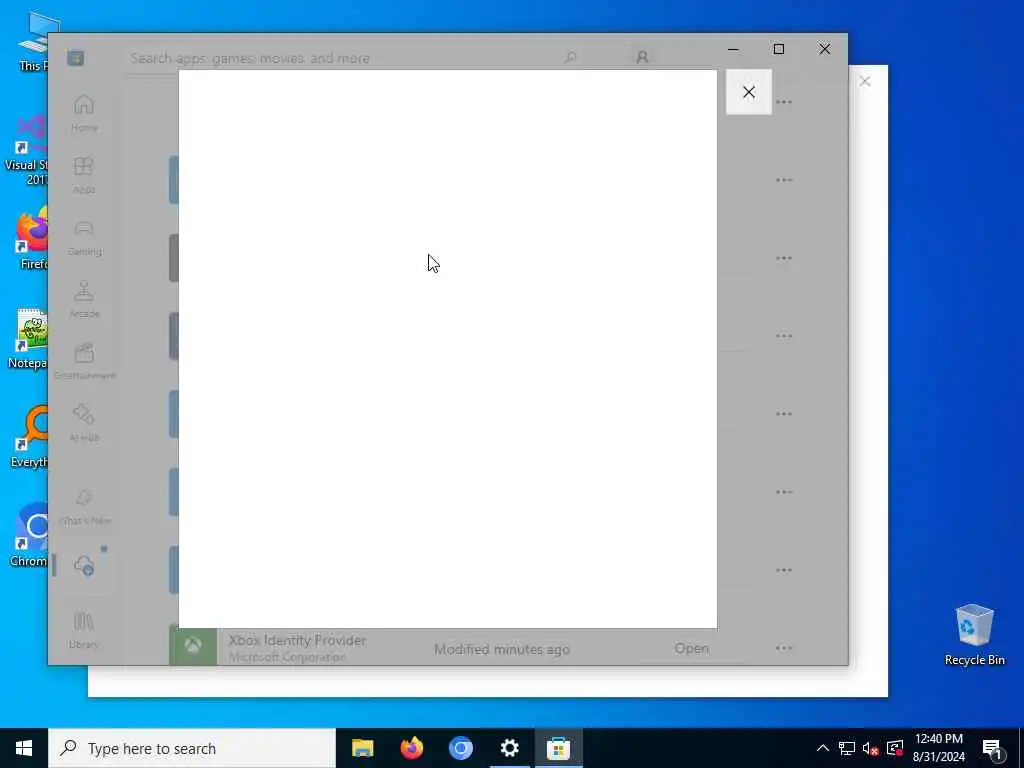Open What's New in sidebar
This screenshot has height=768, width=1024.
(x=84, y=507)
